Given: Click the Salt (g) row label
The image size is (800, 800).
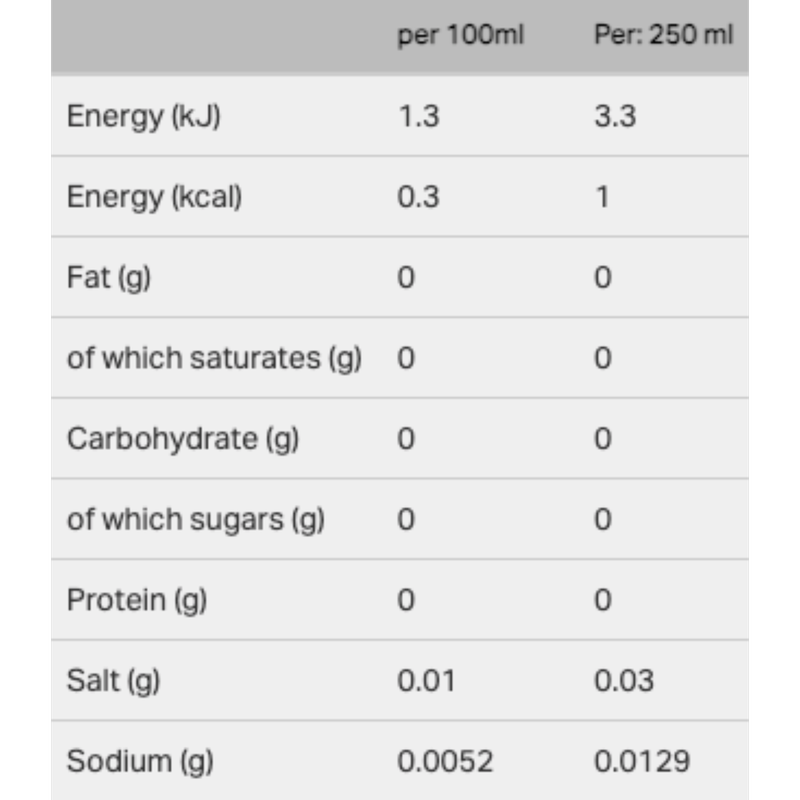Looking at the screenshot, I should [113, 681].
